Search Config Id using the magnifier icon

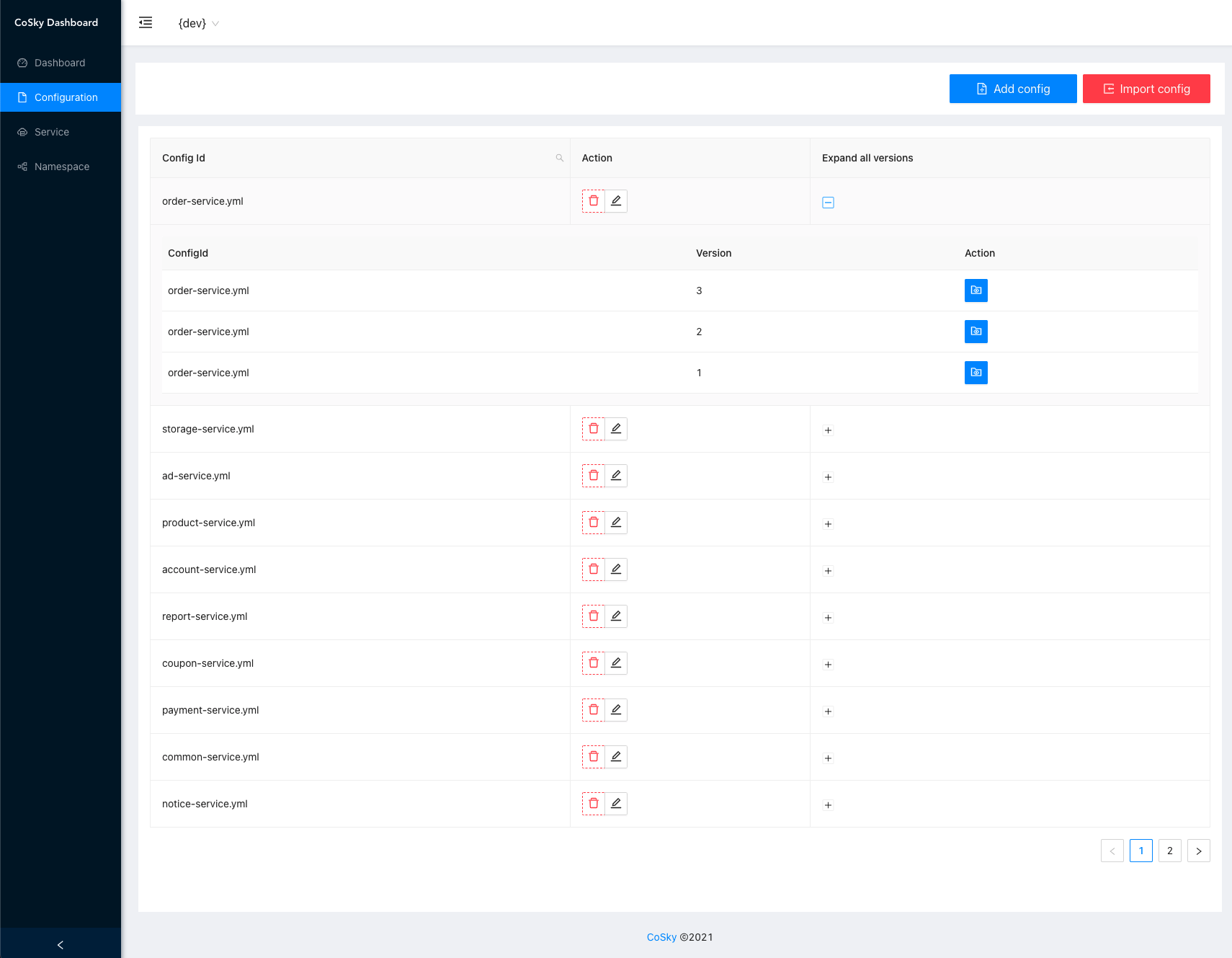click(559, 158)
